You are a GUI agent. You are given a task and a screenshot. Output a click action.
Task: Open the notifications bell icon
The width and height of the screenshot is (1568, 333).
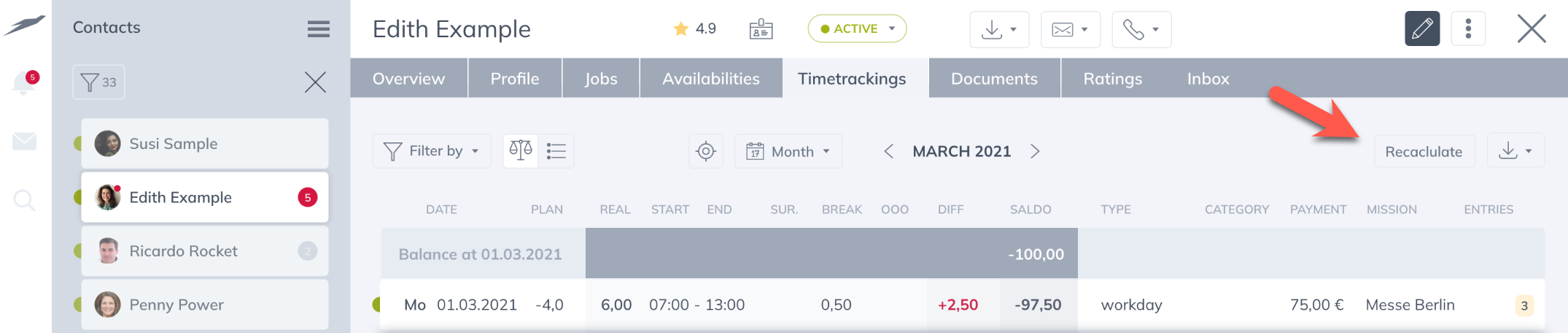[23, 83]
